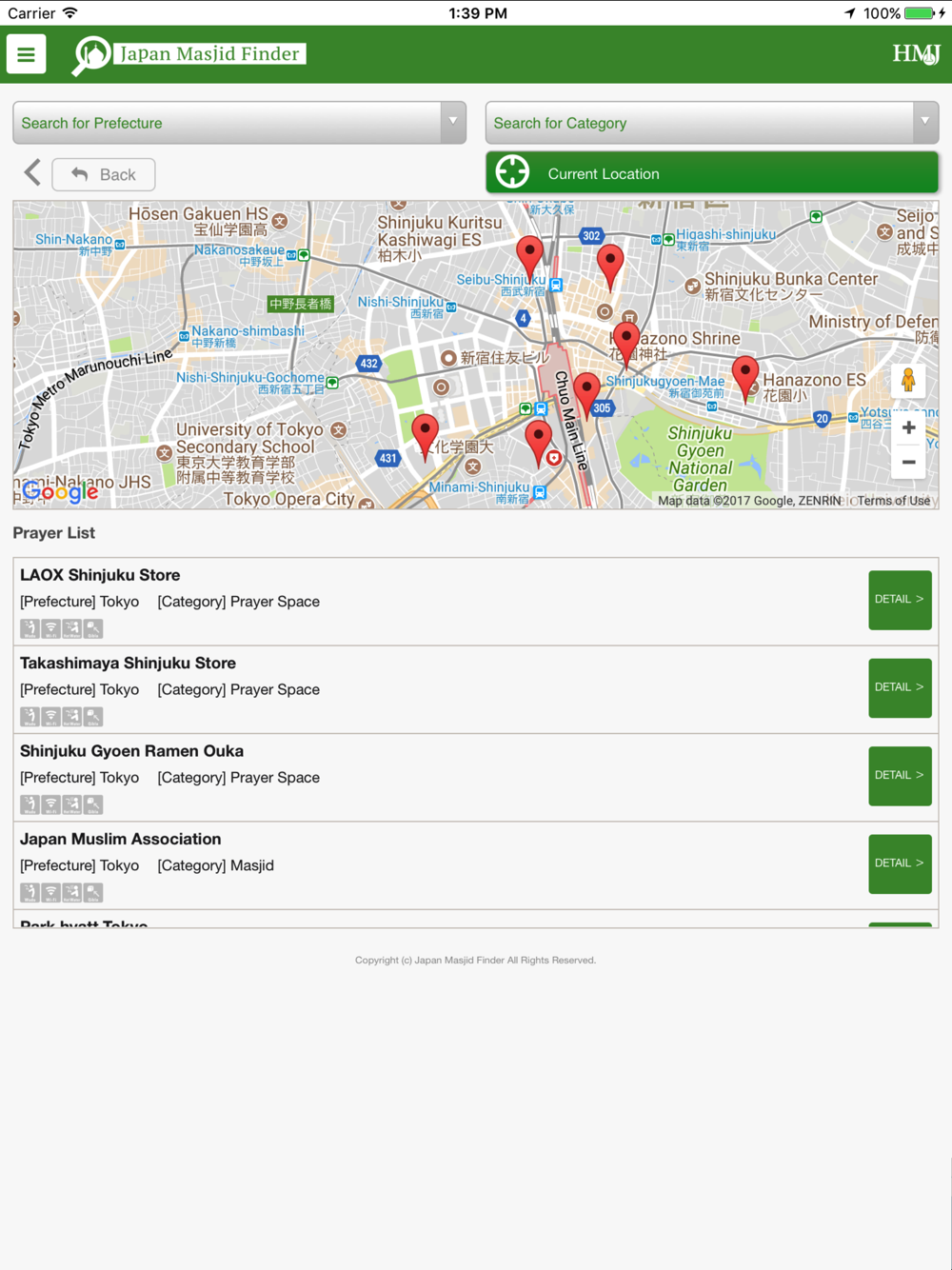The width and height of the screenshot is (952, 1270).
Task: Click the left chevron arrow beside Back
Action: pos(32,173)
